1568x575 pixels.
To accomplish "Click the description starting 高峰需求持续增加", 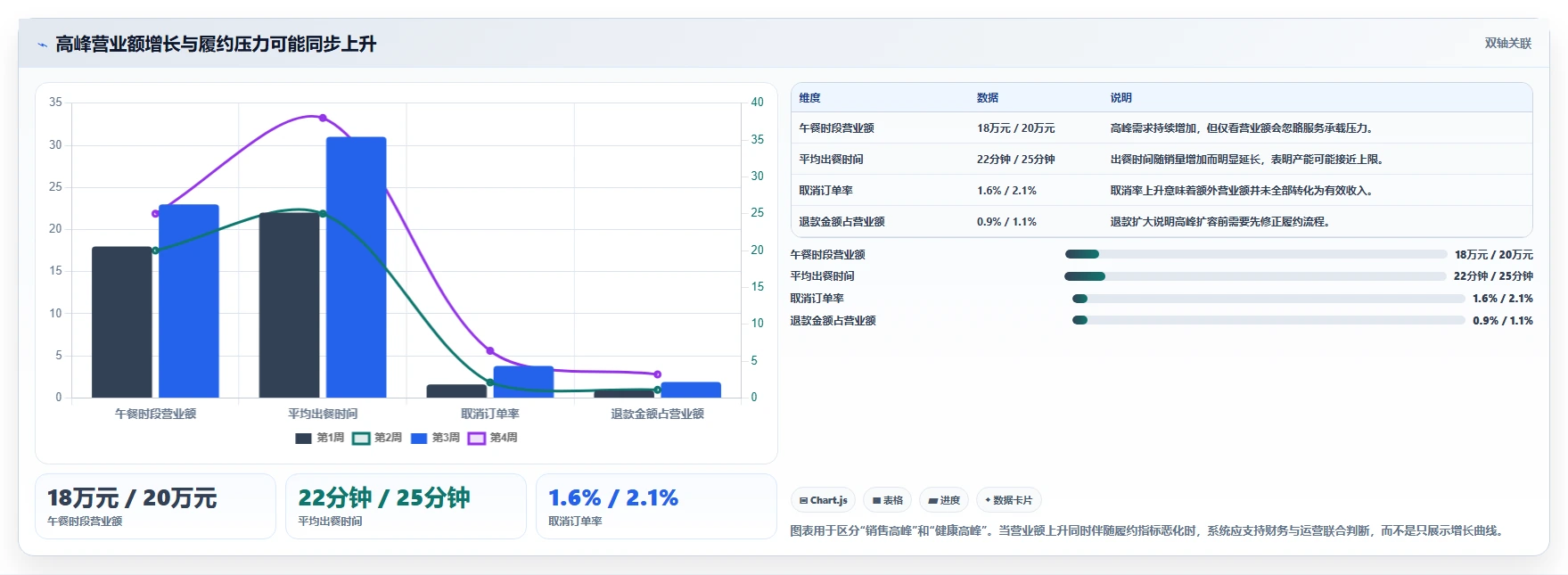I will 1244,128.
